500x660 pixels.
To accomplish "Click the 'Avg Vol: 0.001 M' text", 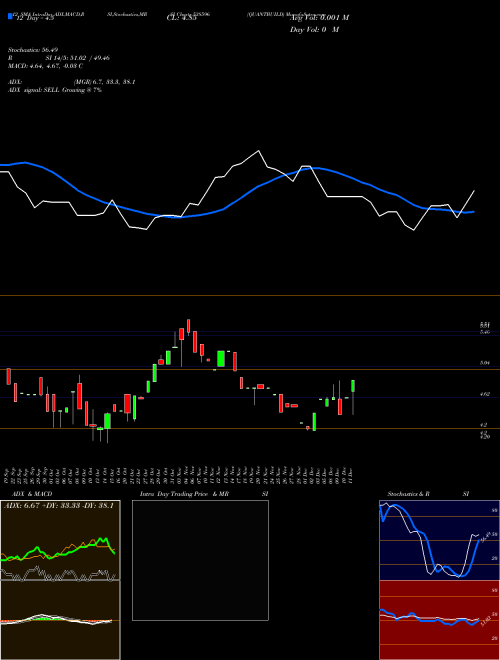I will (319, 18).
